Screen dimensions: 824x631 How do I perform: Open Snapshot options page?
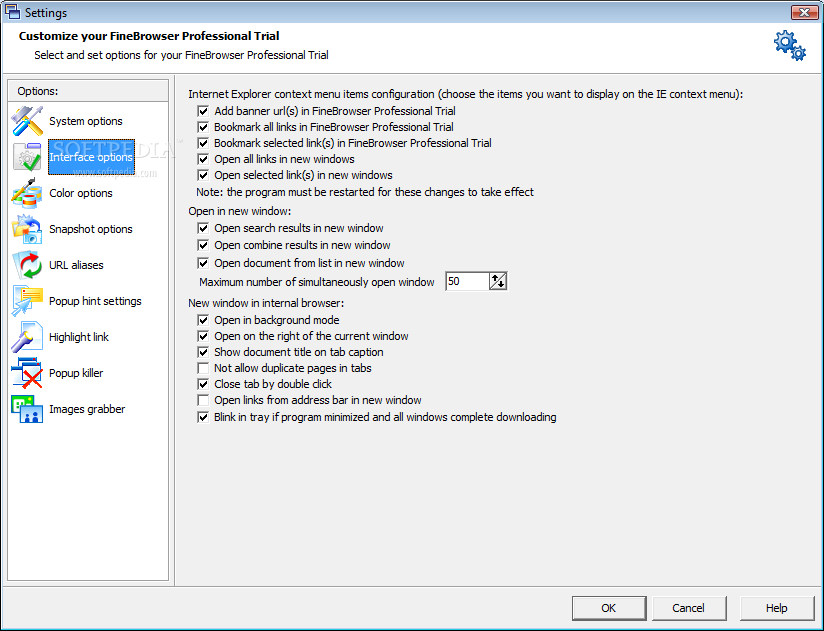91,230
